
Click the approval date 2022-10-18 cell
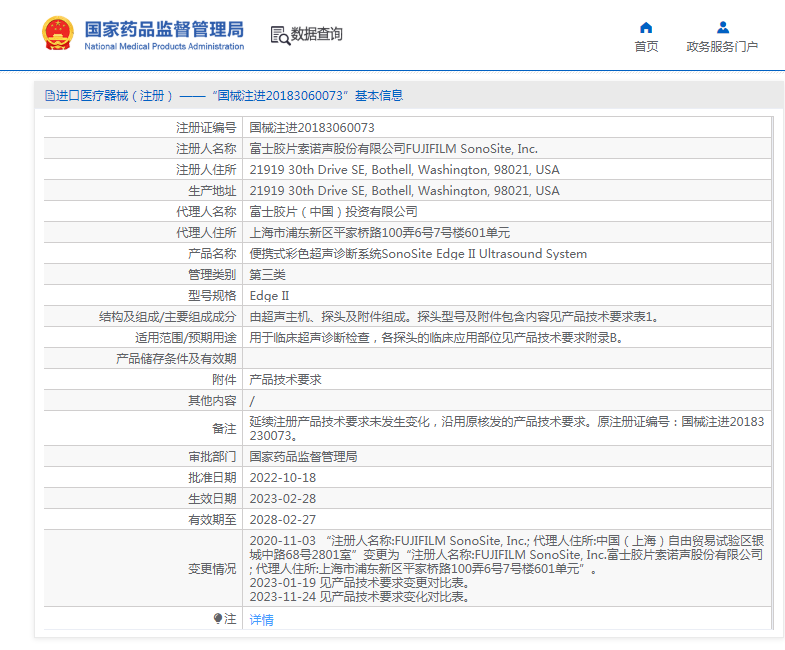click(282, 478)
